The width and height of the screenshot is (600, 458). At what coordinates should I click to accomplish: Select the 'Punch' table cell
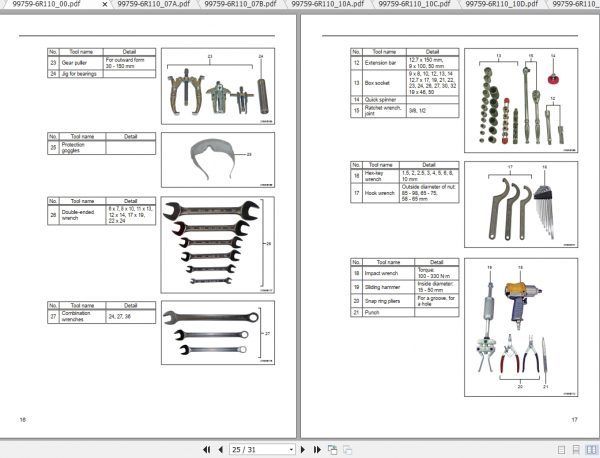388,312
